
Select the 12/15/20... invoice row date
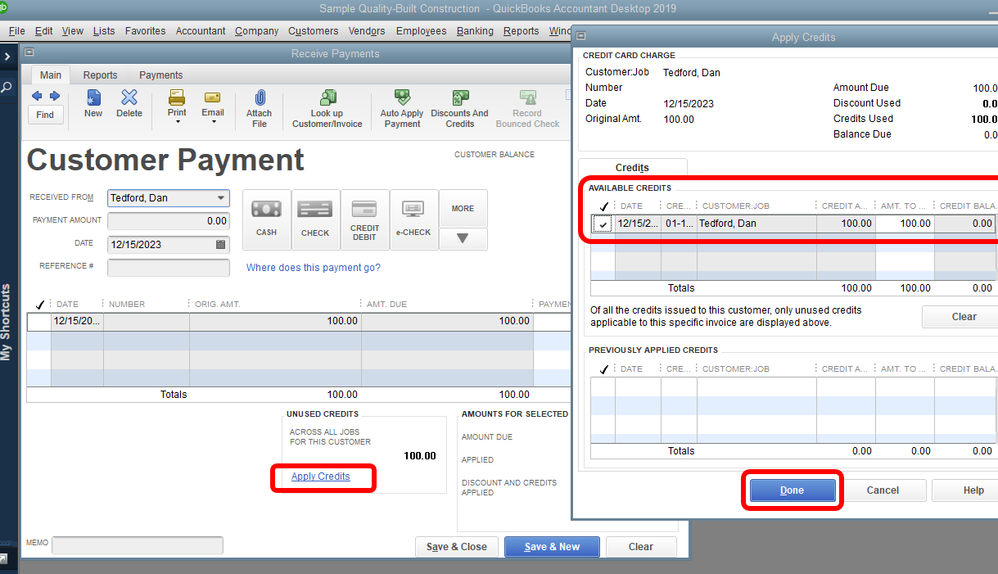click(77, 321)
